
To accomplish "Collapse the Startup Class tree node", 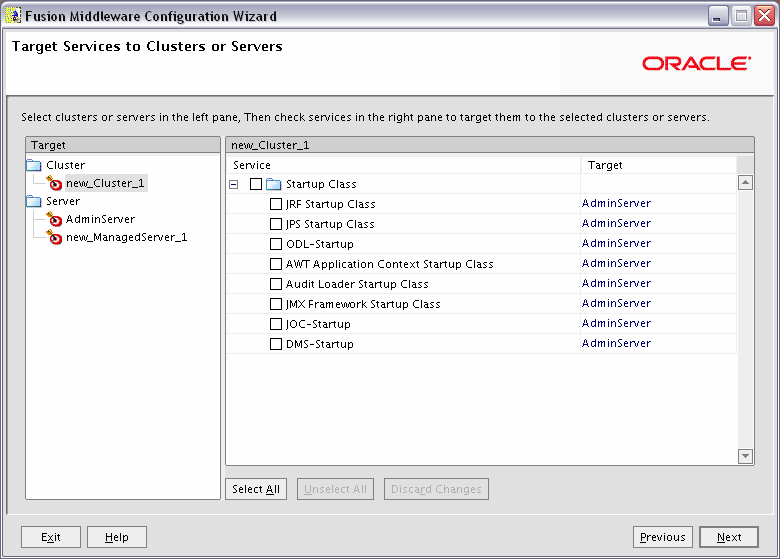I will coord(233,185).
